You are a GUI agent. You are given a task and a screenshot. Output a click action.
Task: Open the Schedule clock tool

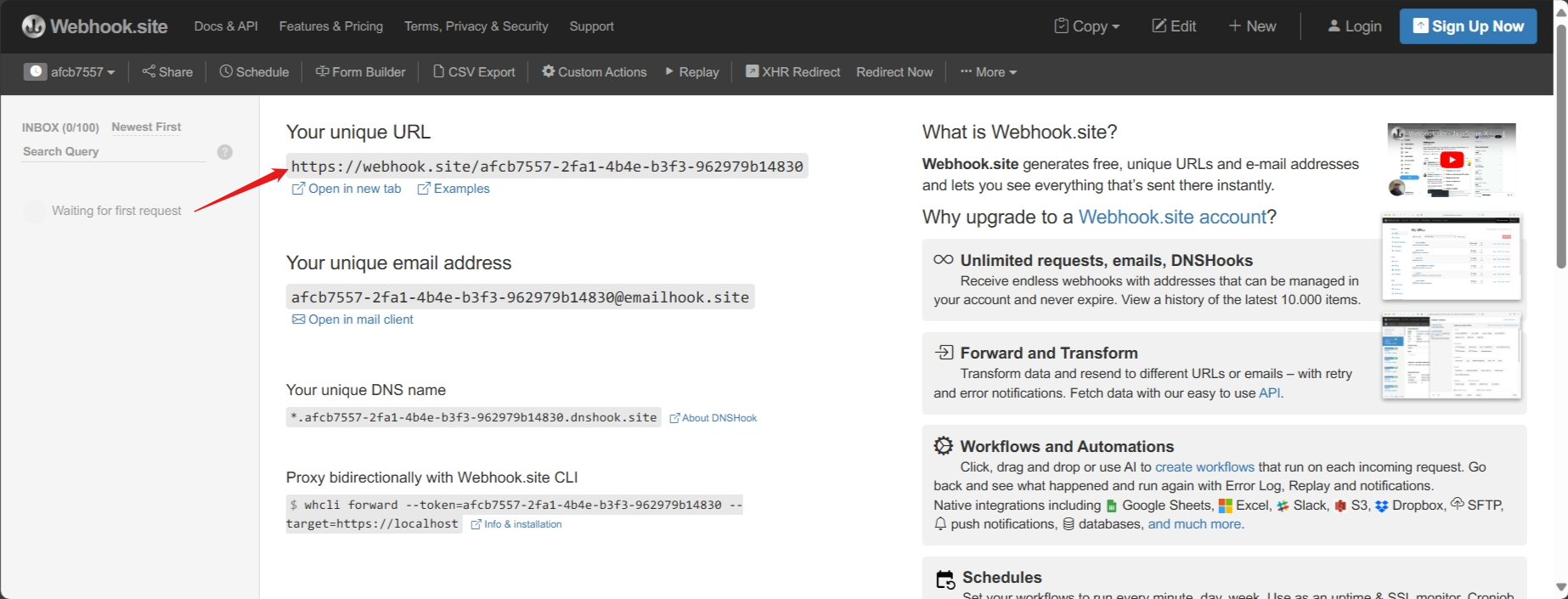(x=254, y=72)
